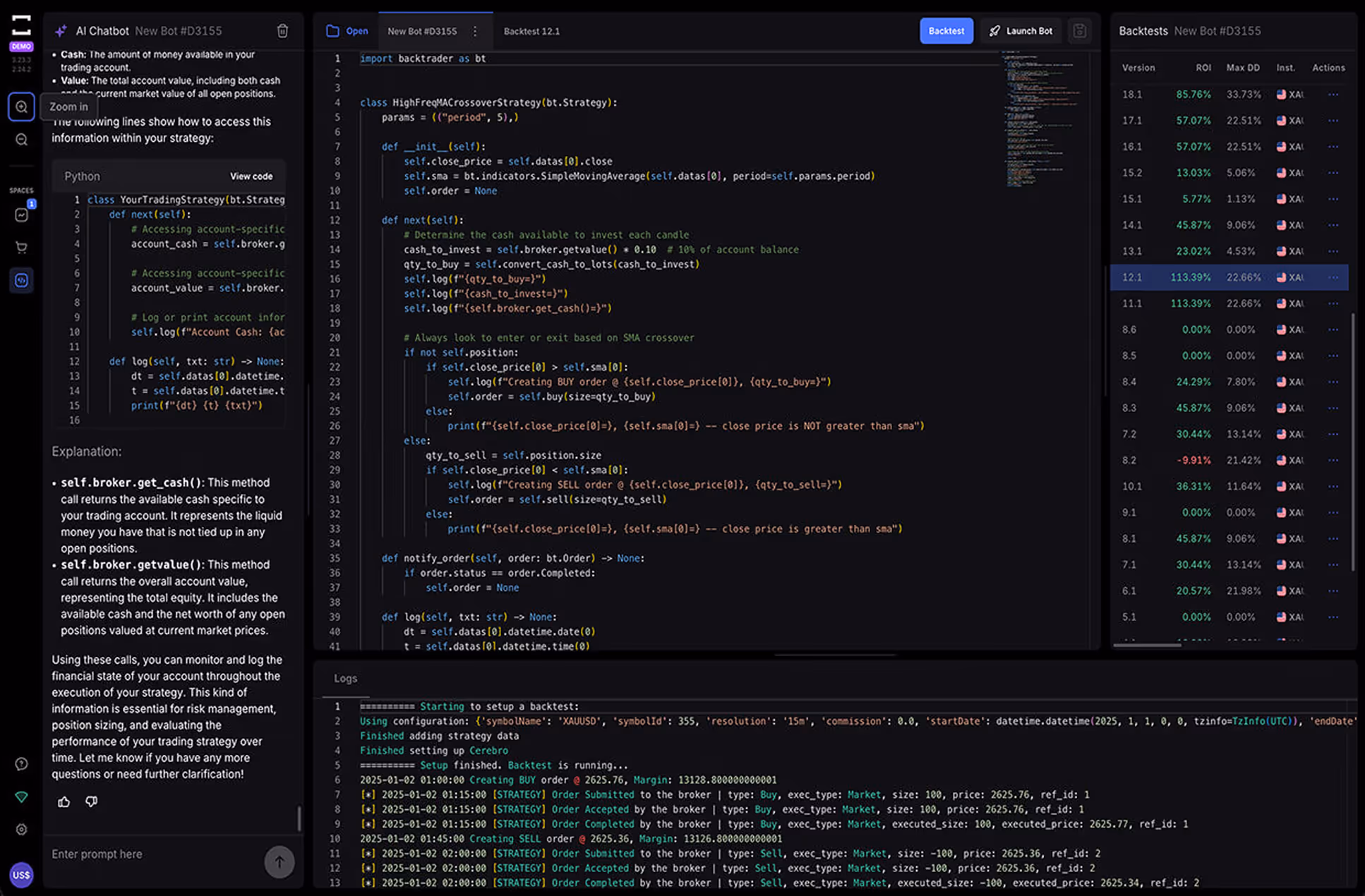Click the rocket icon on Launch Bot
1365x896 pixels.
[x=994, y=31]
